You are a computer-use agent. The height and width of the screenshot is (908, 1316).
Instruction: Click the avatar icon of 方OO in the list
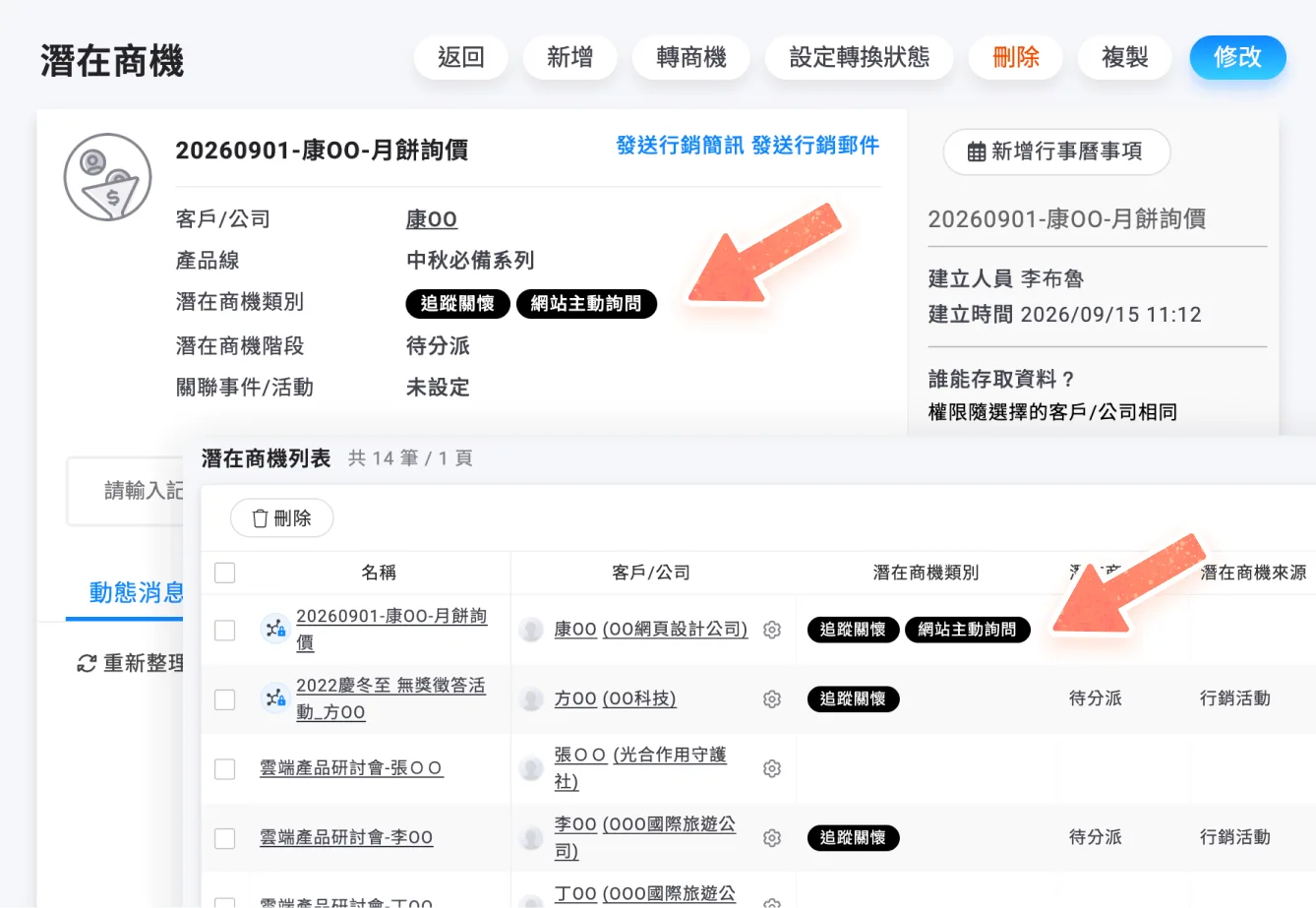pyautogui.click(x=531, y=699)
